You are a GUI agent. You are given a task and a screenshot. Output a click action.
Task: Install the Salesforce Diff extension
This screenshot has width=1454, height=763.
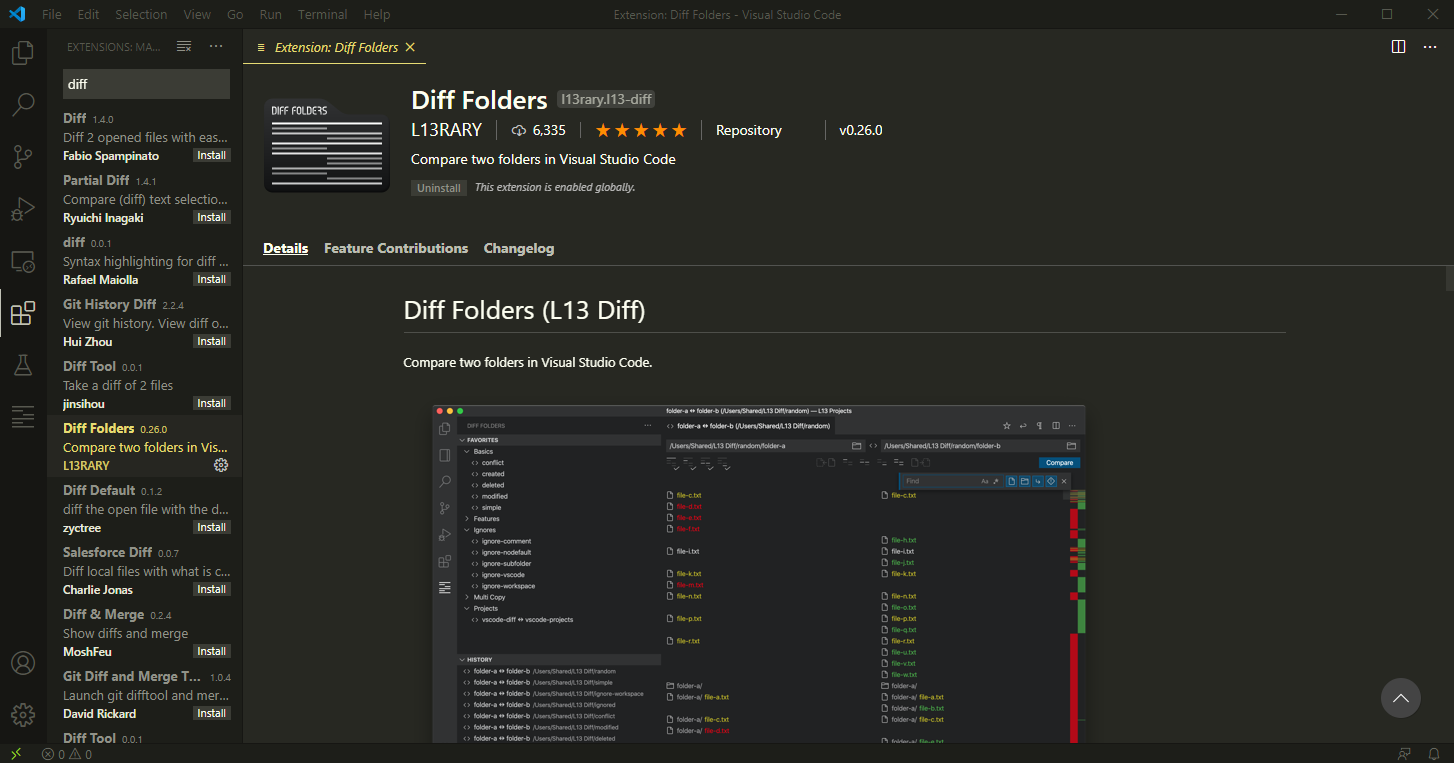[x=211, y=589]
